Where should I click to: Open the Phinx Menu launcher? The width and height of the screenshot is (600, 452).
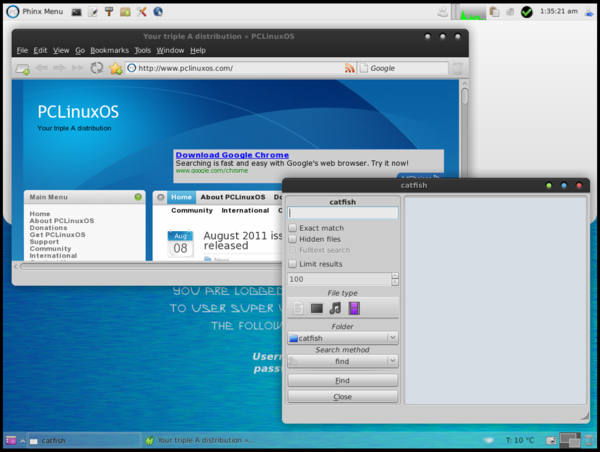click(x=34, y=11)
